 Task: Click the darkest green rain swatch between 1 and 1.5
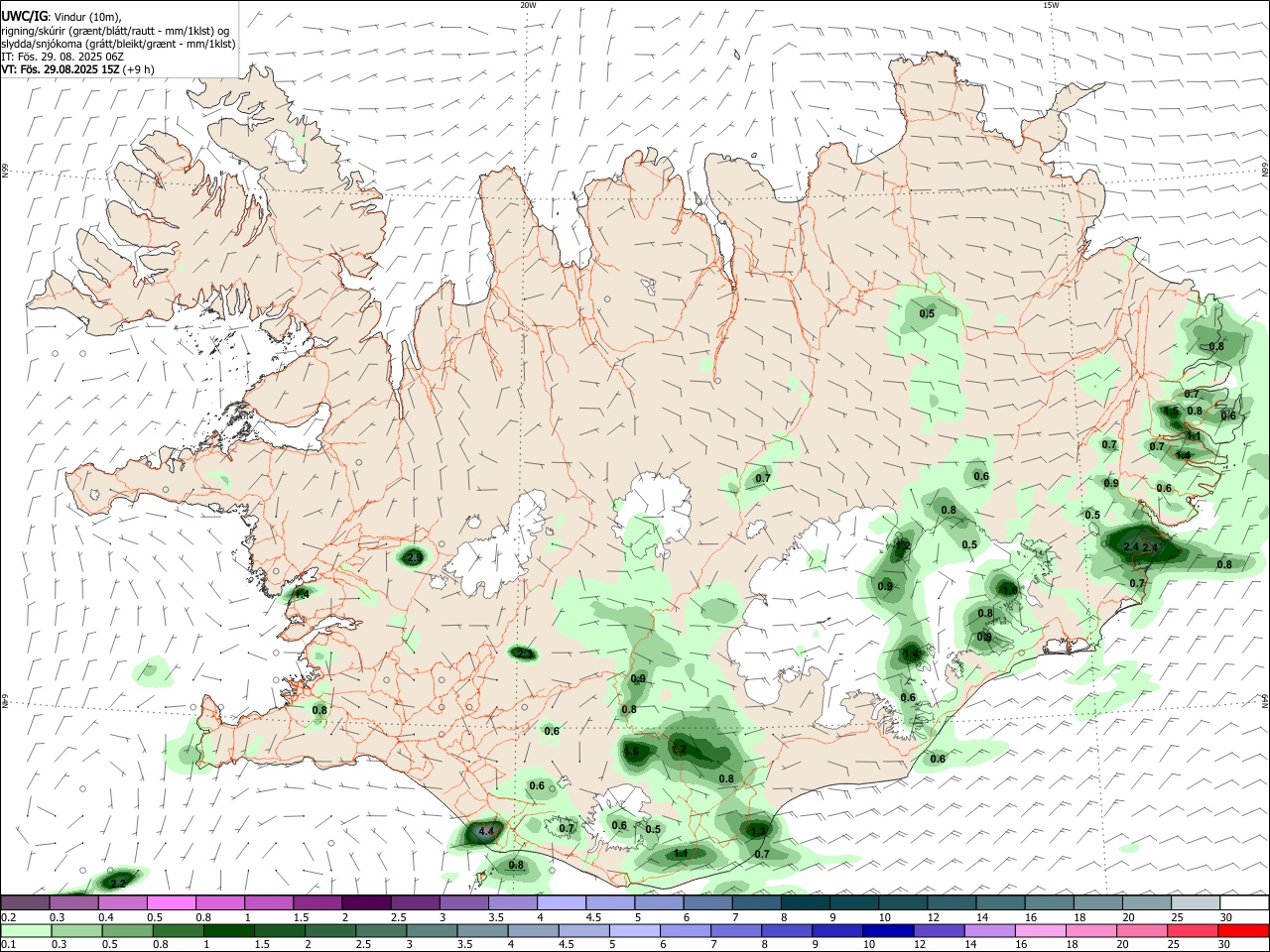pyautogui.click(x=229, y=930)
